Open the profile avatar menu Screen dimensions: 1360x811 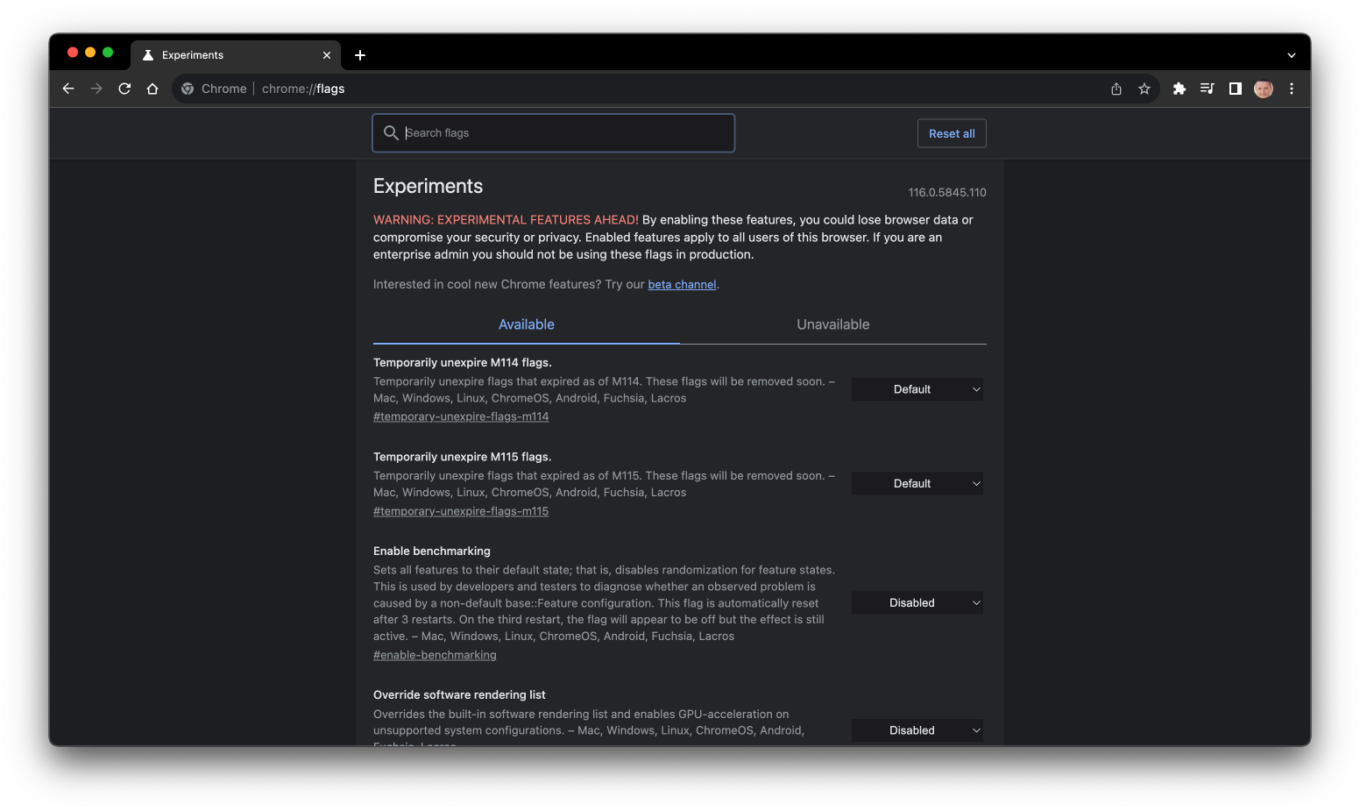click(x=1263, y=89)
